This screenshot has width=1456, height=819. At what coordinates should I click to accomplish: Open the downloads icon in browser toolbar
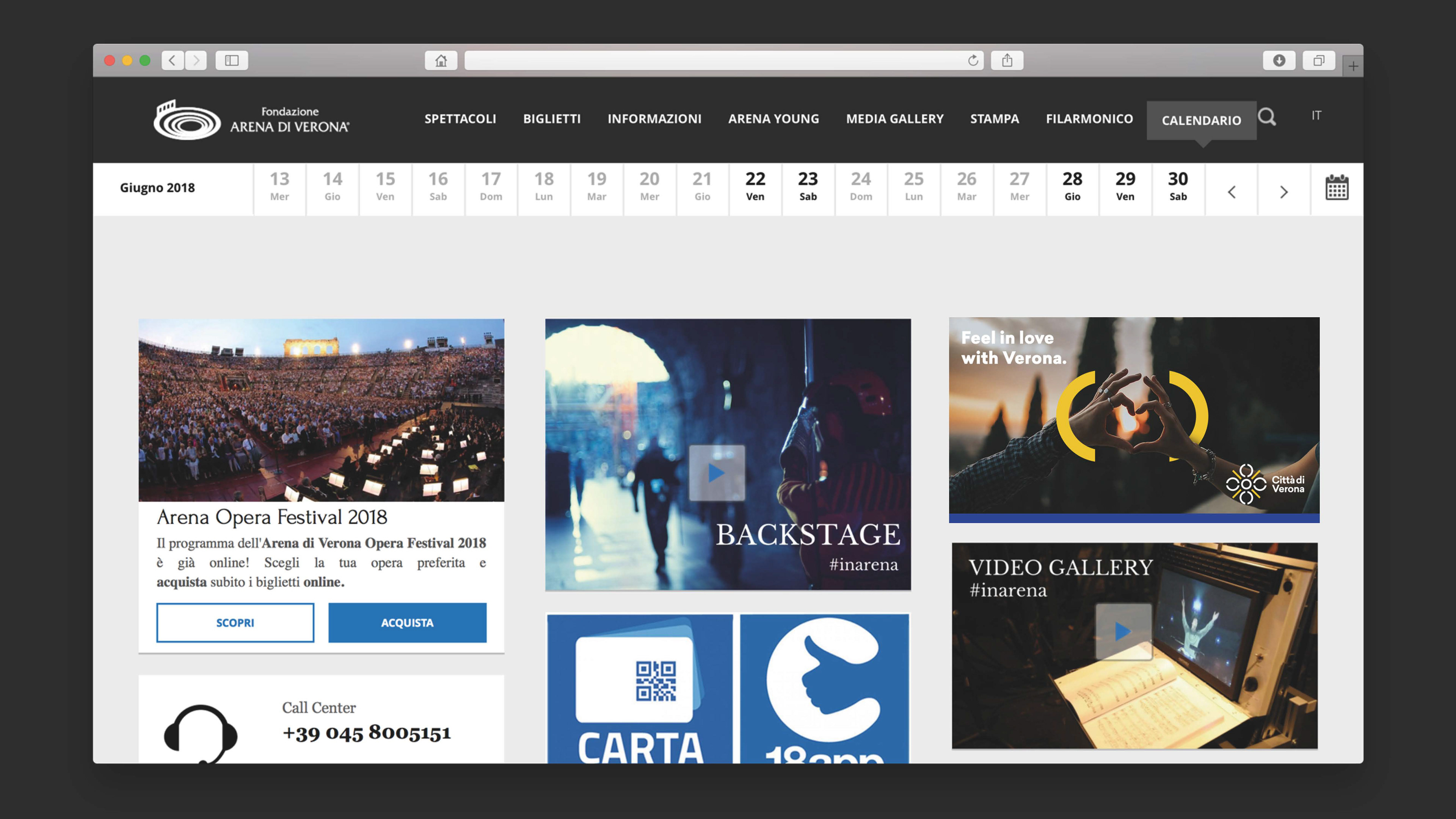[x=1279, y=61]
